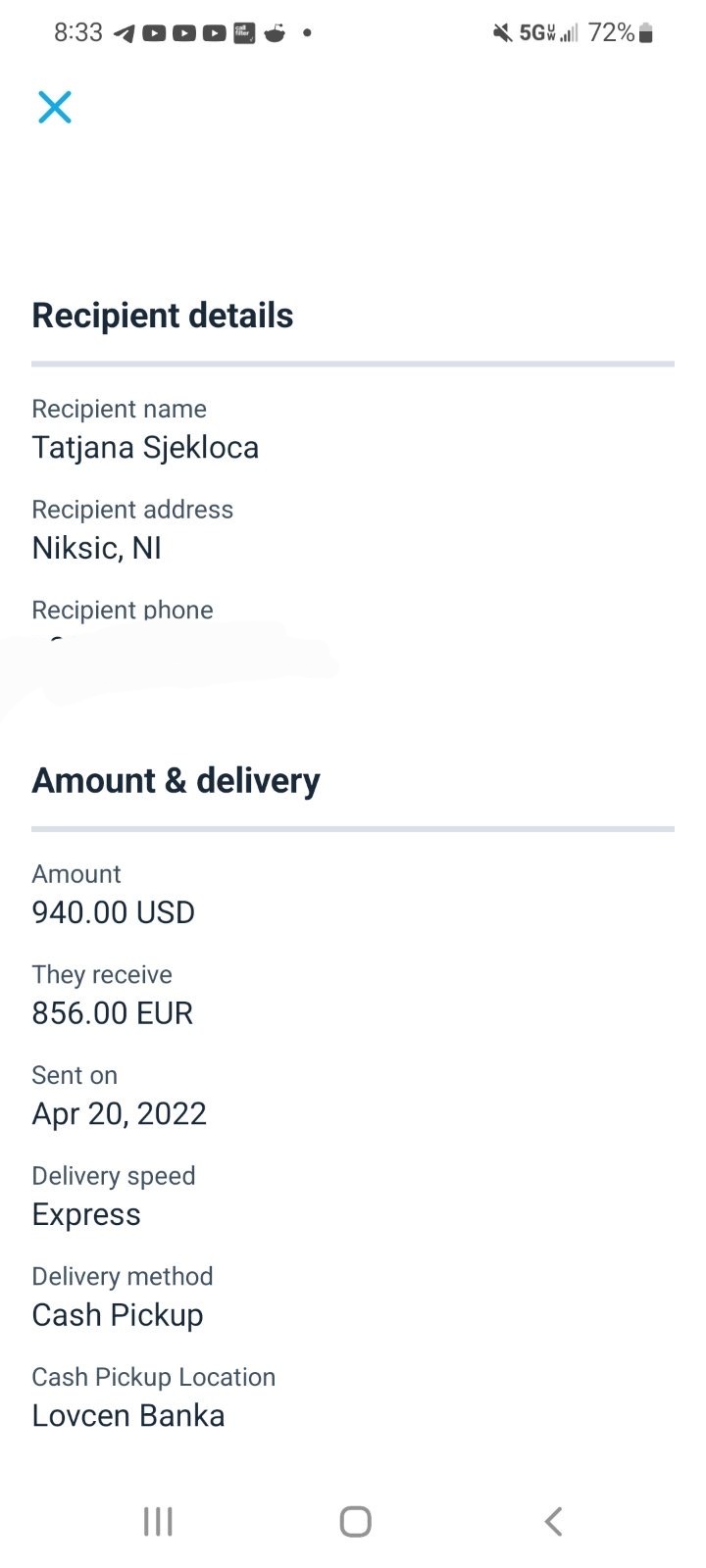Tap the Telegram notification icon
This screenshot has width=706, height=1568.
[124, 33]
